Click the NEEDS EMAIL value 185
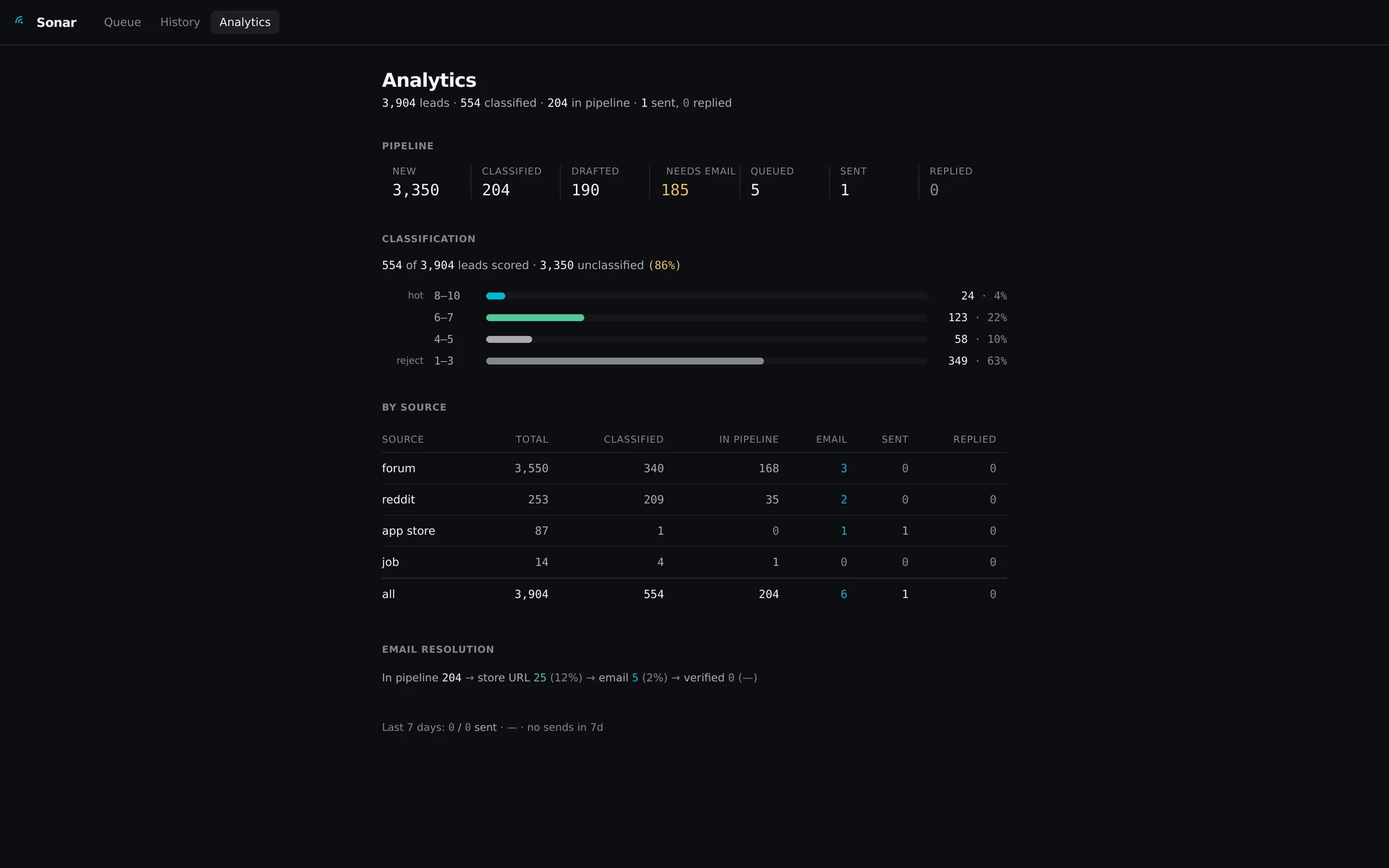1389x868 pixels. coord(675,190)
